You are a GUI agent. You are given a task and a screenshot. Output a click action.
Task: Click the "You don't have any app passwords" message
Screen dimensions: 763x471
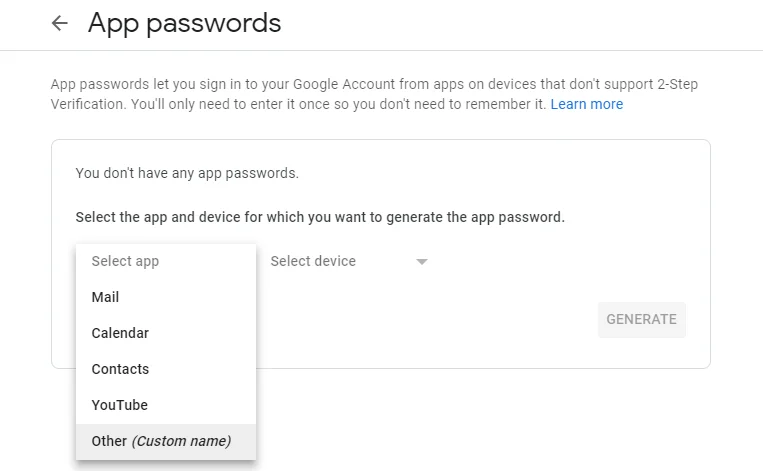pos(187,173)
